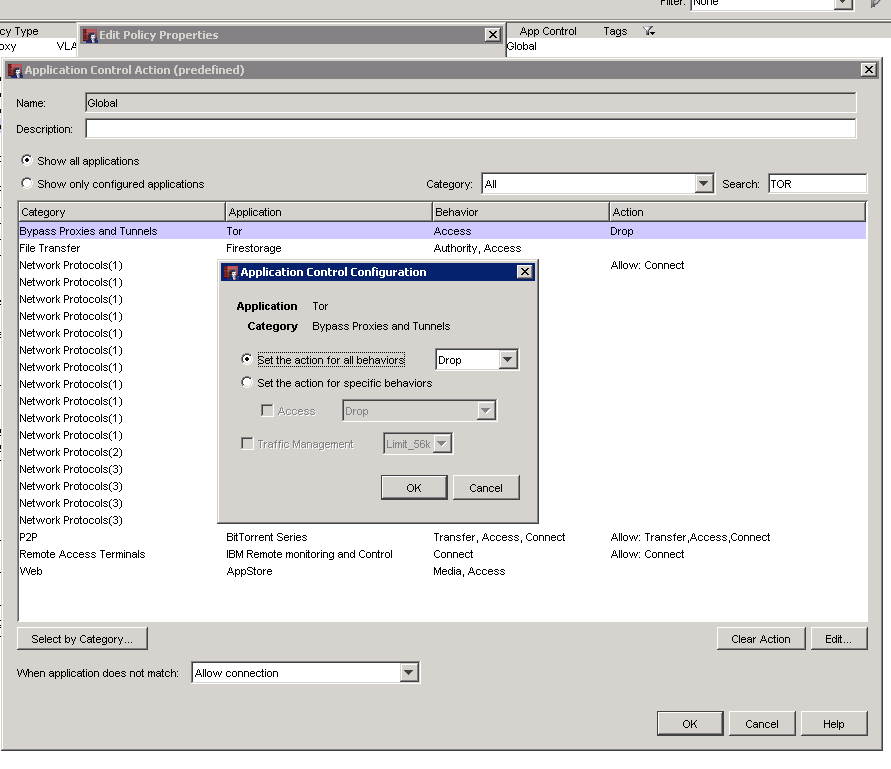Open the Category dropdown set to All
Screen dimensions: 891x769
704,184
